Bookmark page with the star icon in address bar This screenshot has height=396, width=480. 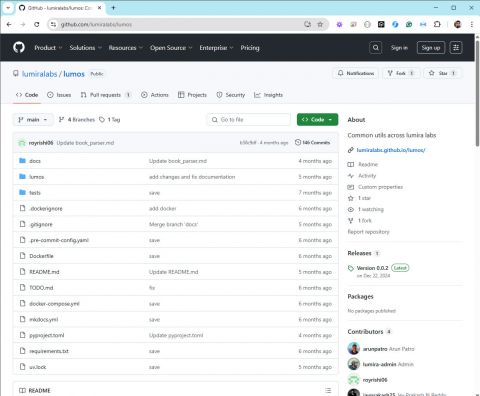click(320, 24)
